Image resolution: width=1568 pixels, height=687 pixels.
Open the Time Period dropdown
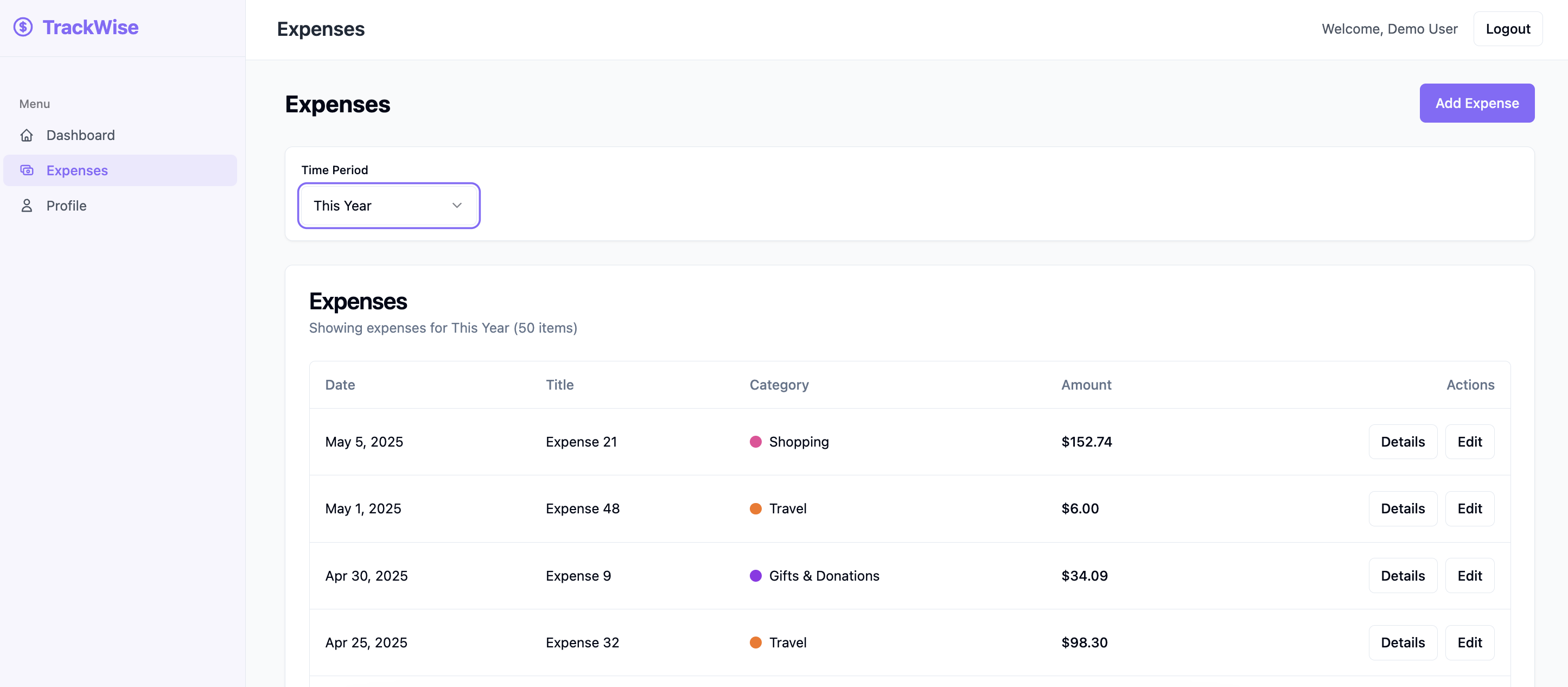388,206
